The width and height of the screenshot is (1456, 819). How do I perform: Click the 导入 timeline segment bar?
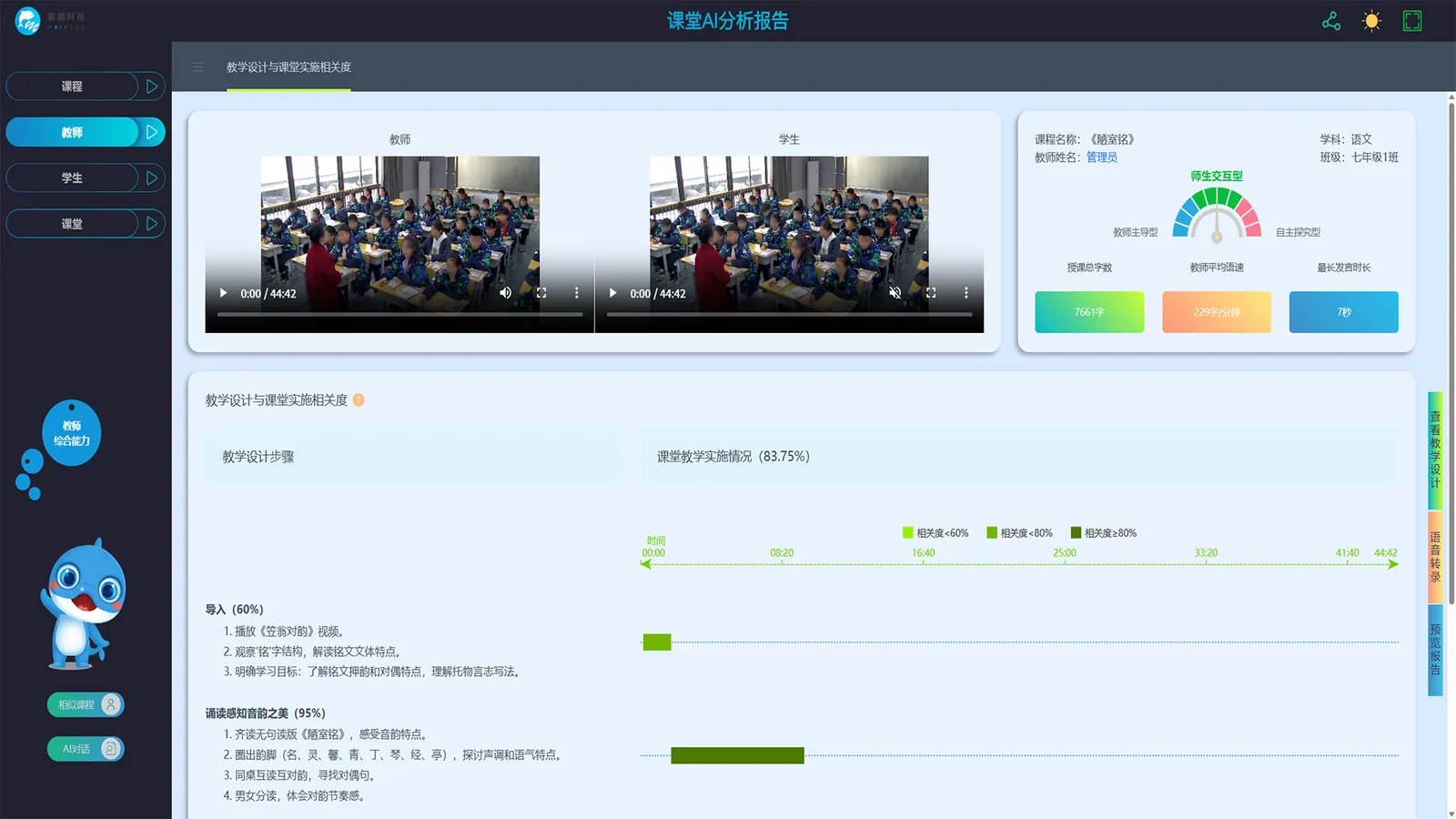tap(657, 642)
